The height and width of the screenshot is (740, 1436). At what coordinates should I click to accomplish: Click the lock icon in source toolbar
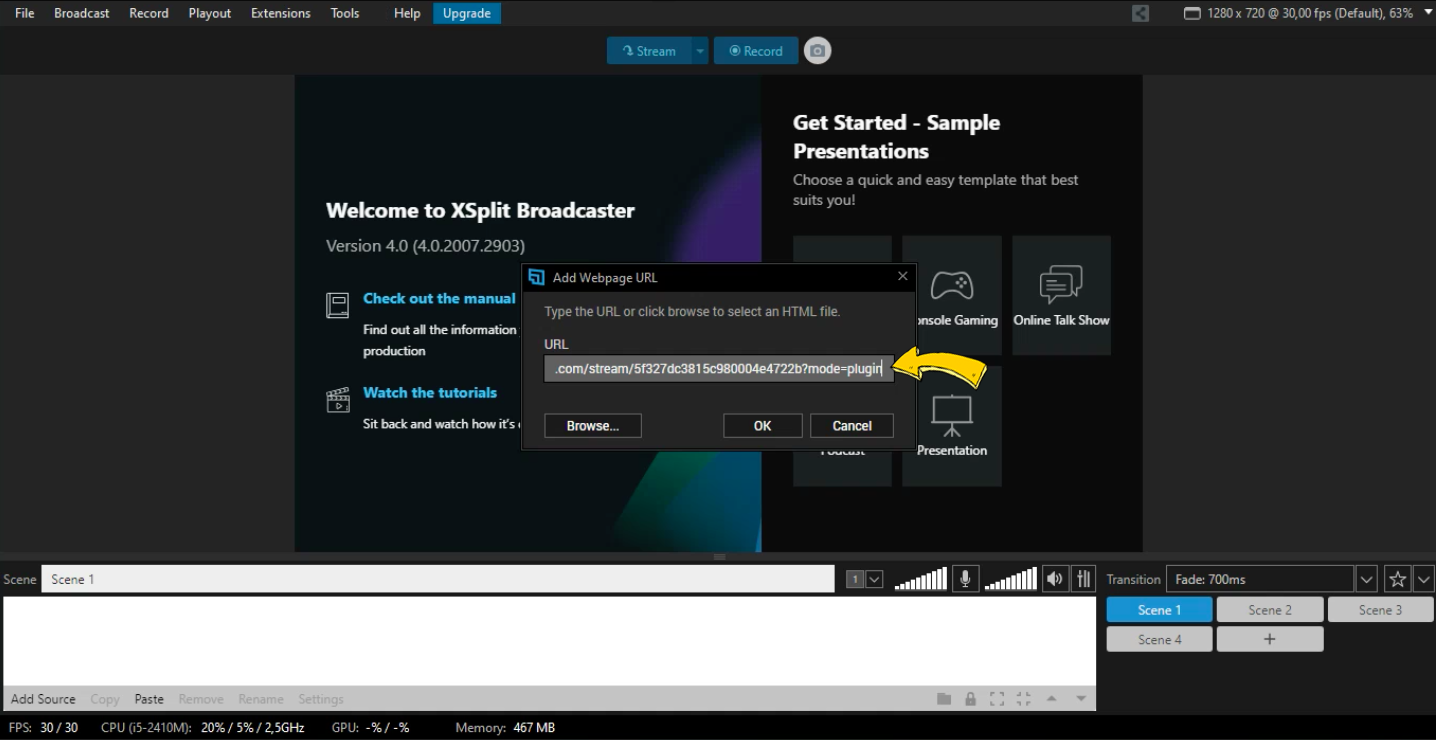point(970,699)
